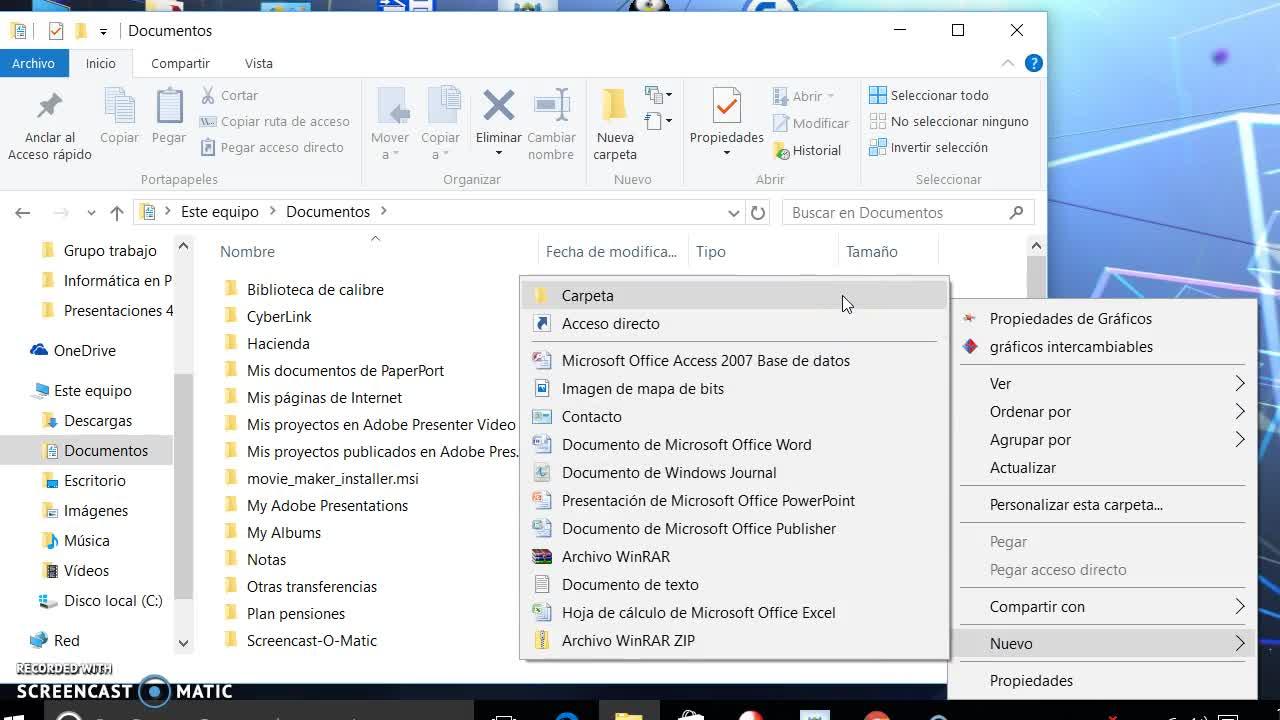Image resolution: width=1280 pixels, height=720 pixels.
Task: Choose Documento de Microsoft Office Word
Action: click(x=734, y=444)
